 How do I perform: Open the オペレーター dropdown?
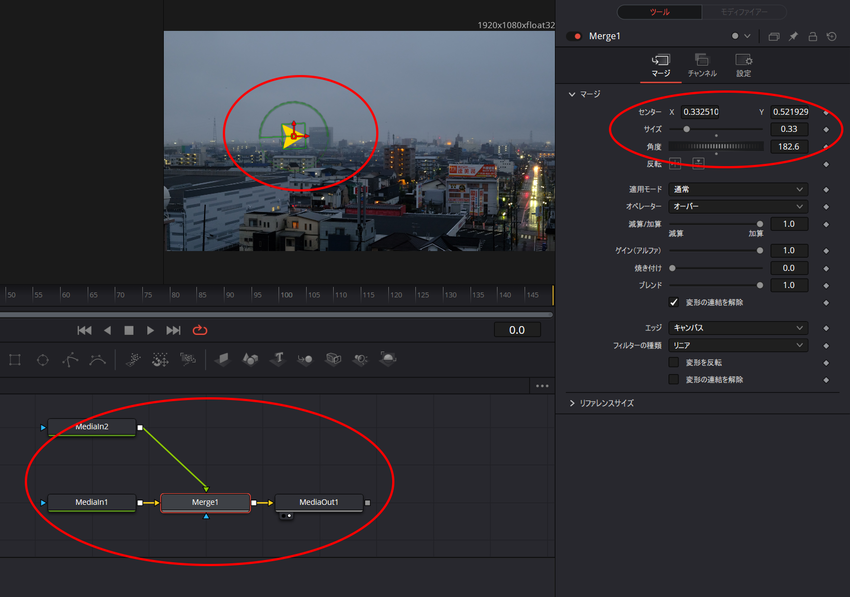[x=738, y=207]
